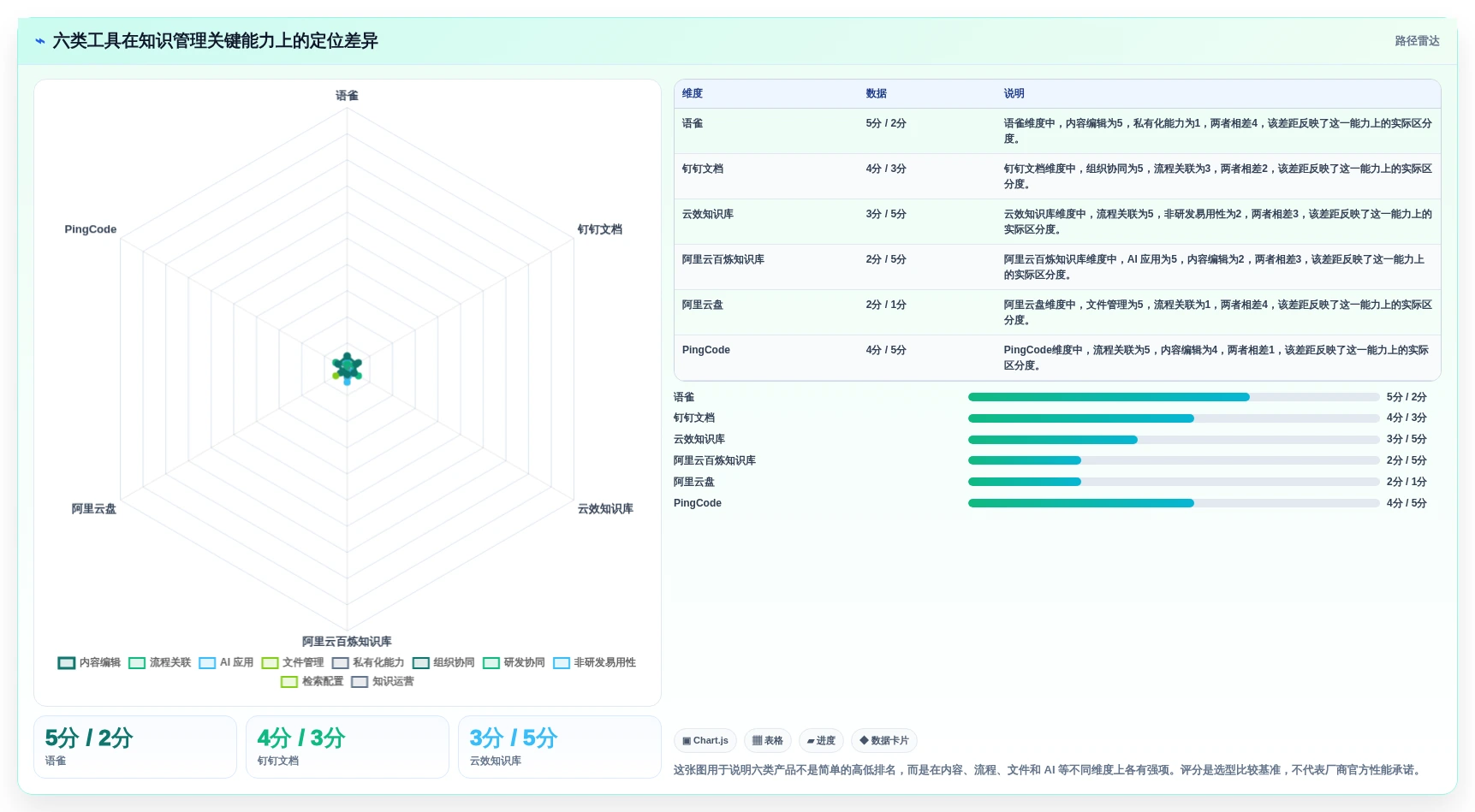This screenshot has height=812, width=1475.
Task: Click the 维度 column header
Action: (x=693, y=94)
